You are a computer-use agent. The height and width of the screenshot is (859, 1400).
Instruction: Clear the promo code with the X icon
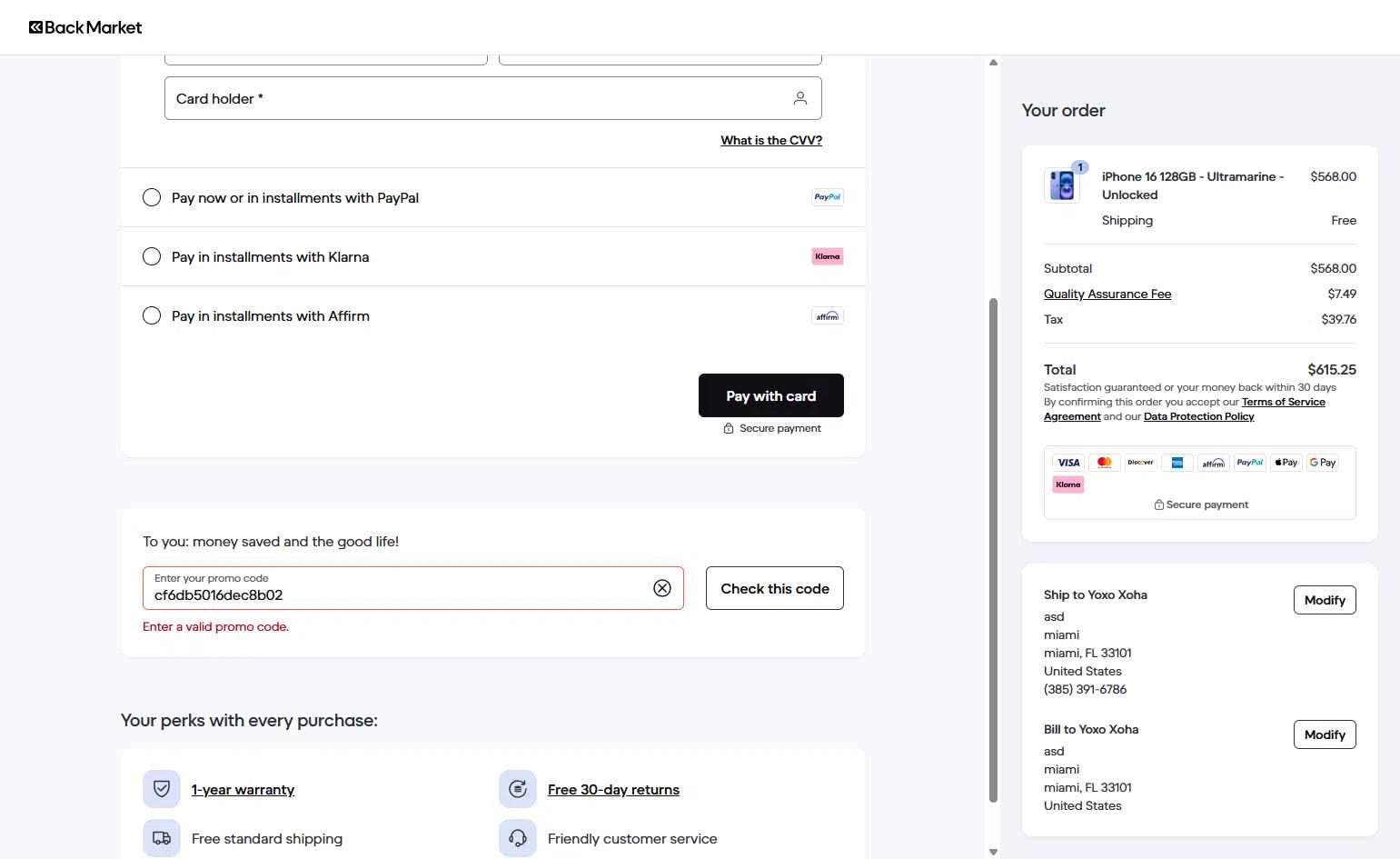pyautogui.click(x=662, y=588)
